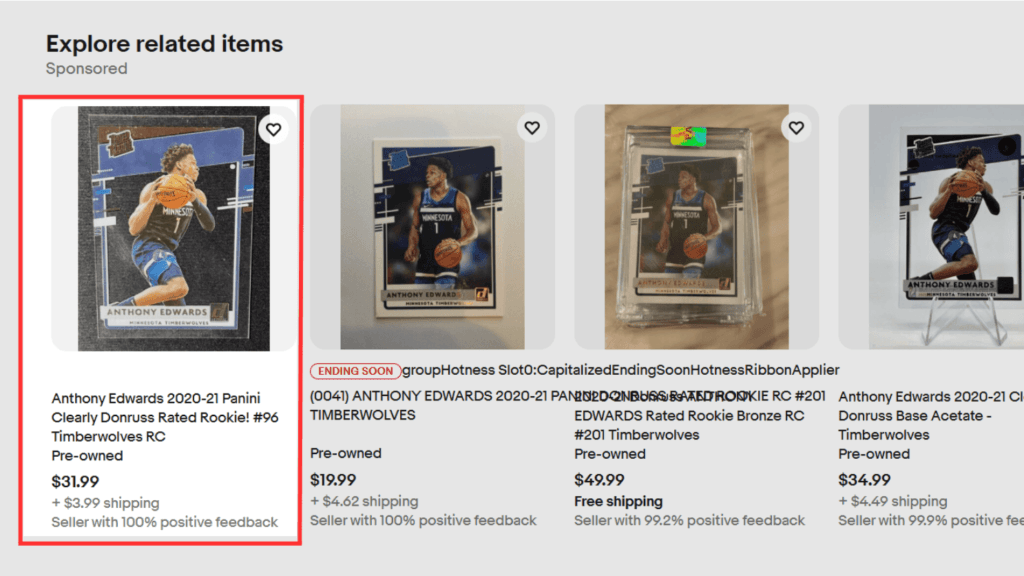
Task: Add the $49.99 Bronze RC card to watchlist
Action: coord(796,128)
